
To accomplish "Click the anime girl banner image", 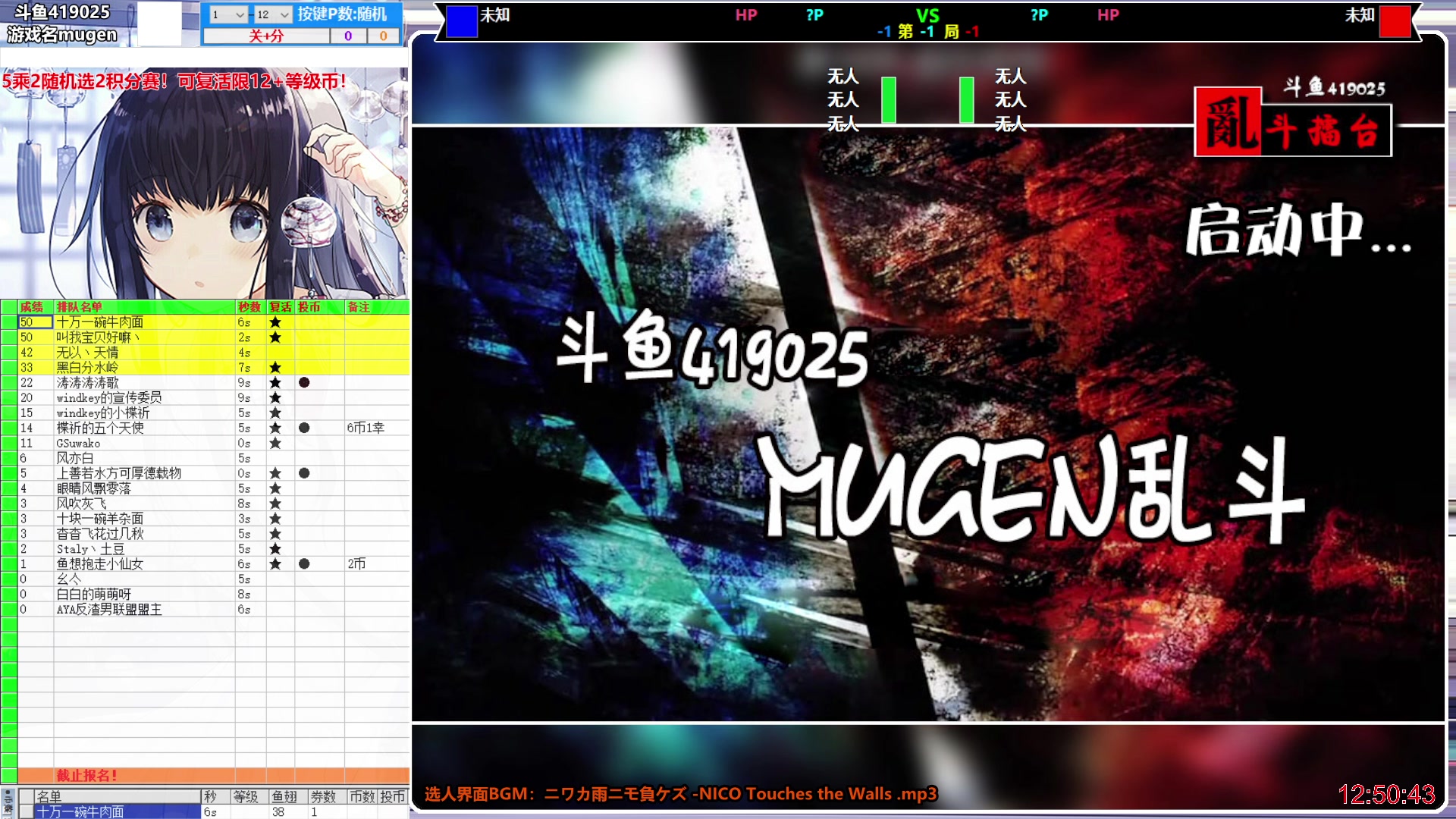I will point(205,182).
